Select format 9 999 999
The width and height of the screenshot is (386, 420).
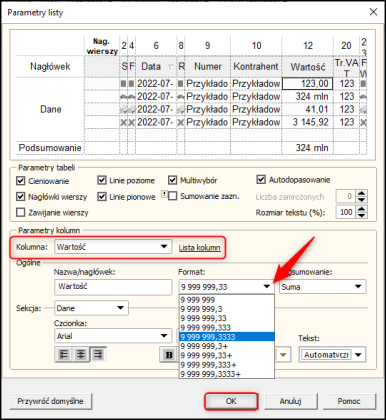(x=227, y=300)
